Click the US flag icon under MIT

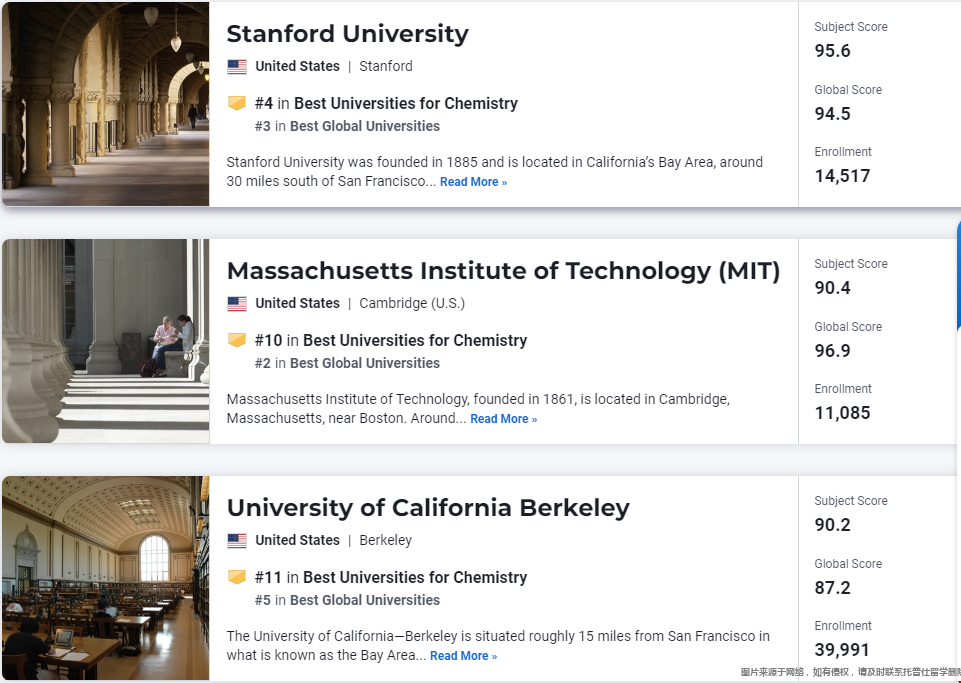(237, 303)
